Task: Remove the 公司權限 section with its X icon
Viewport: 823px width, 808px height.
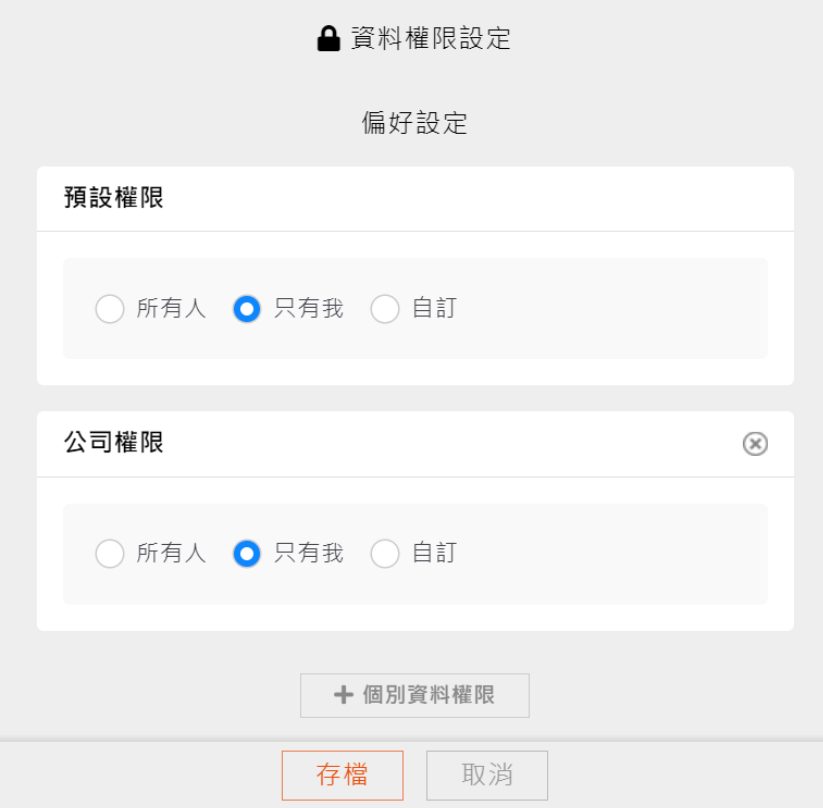Action: [x=755, y=444]
